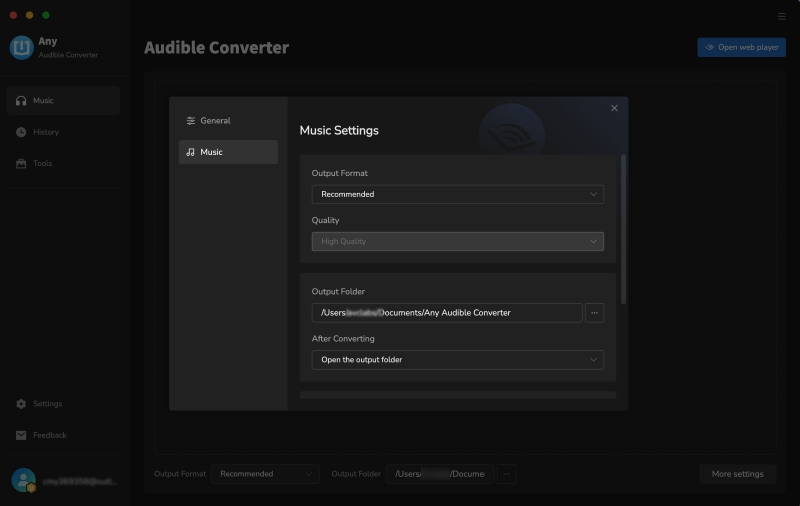
Task: Click the eye icon in Open web player button
Action: [710, 47]
